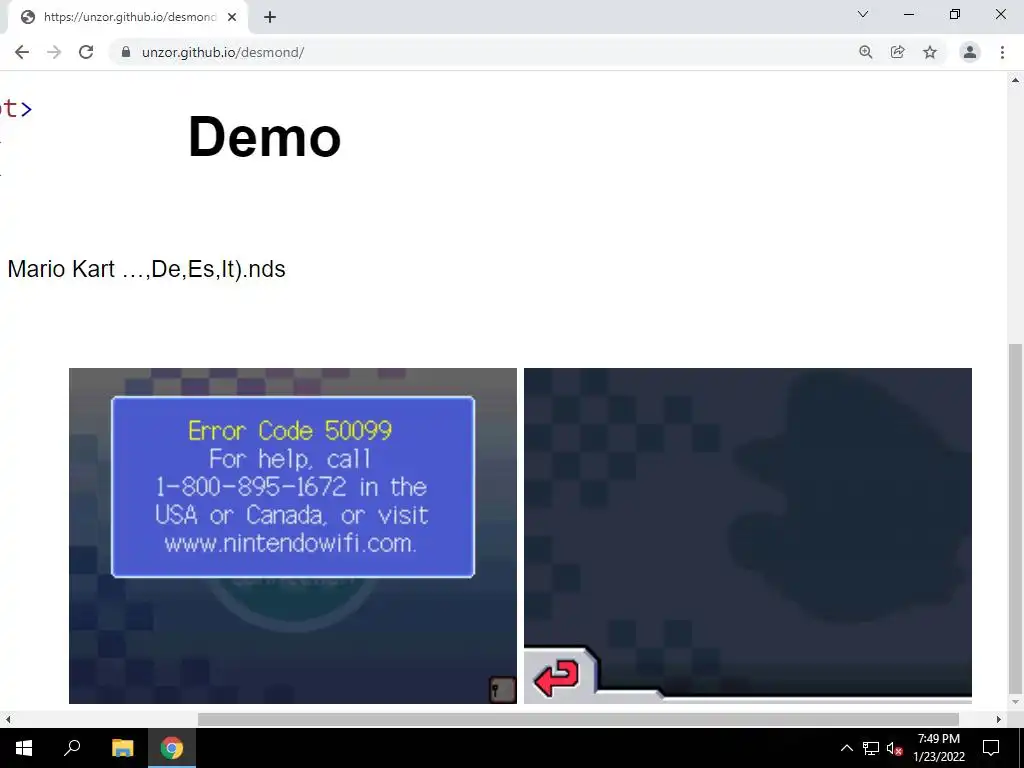
Task: Show hidden system tray icons
Action: coord(846,748)
